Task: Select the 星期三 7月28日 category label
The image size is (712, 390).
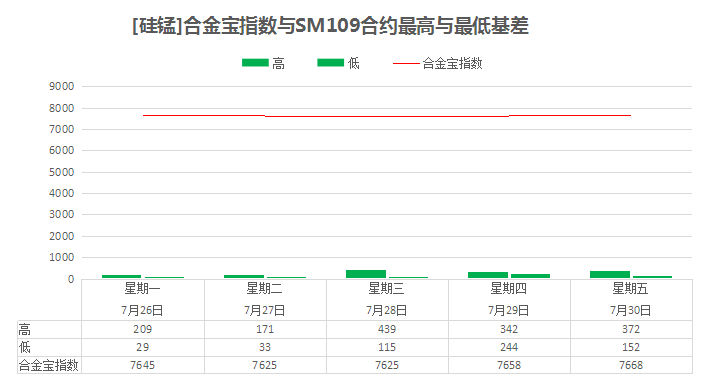Action: (387, 300)
